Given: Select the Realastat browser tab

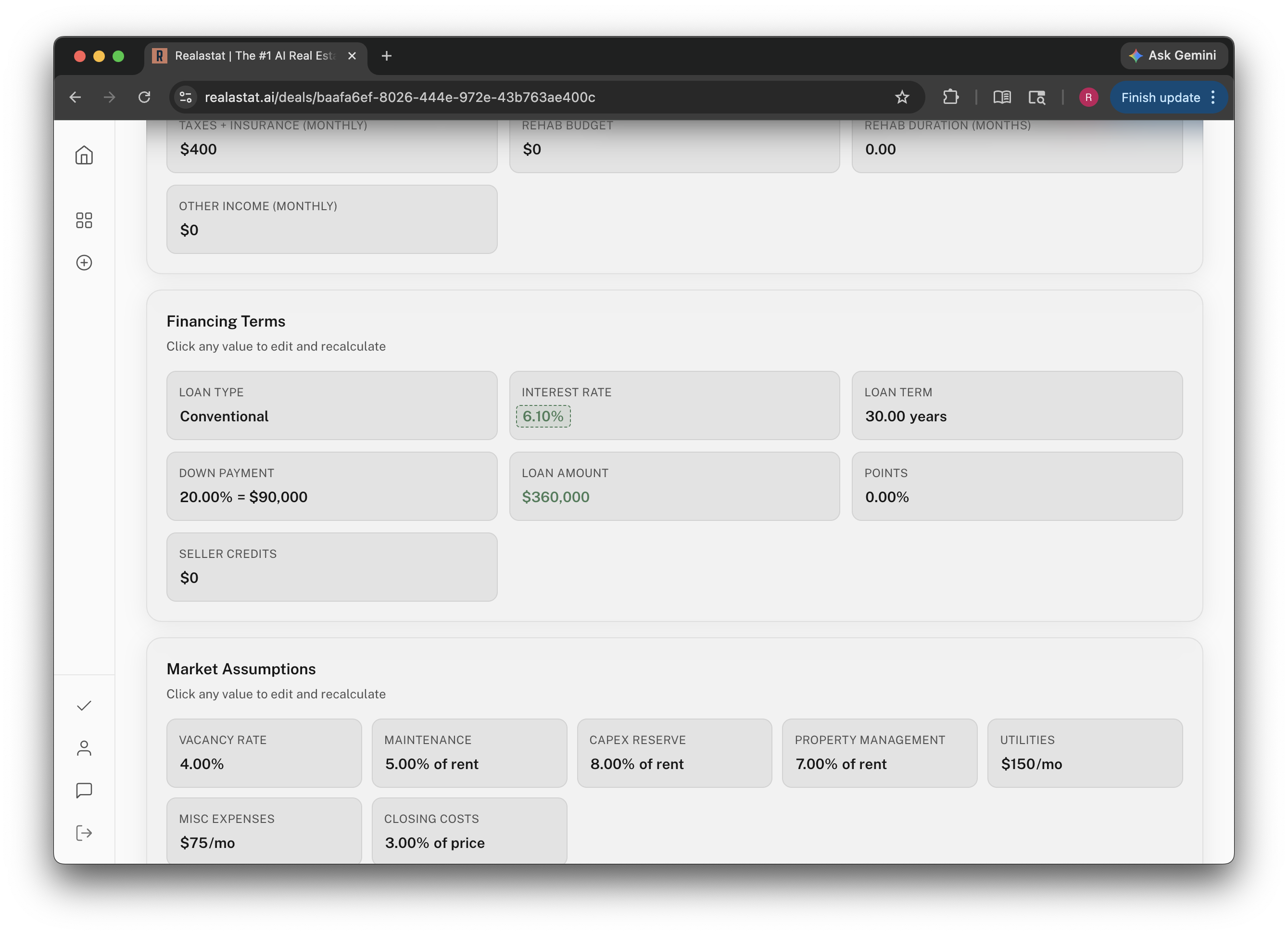Looking at the screenshot, I should tap(255, 56).
